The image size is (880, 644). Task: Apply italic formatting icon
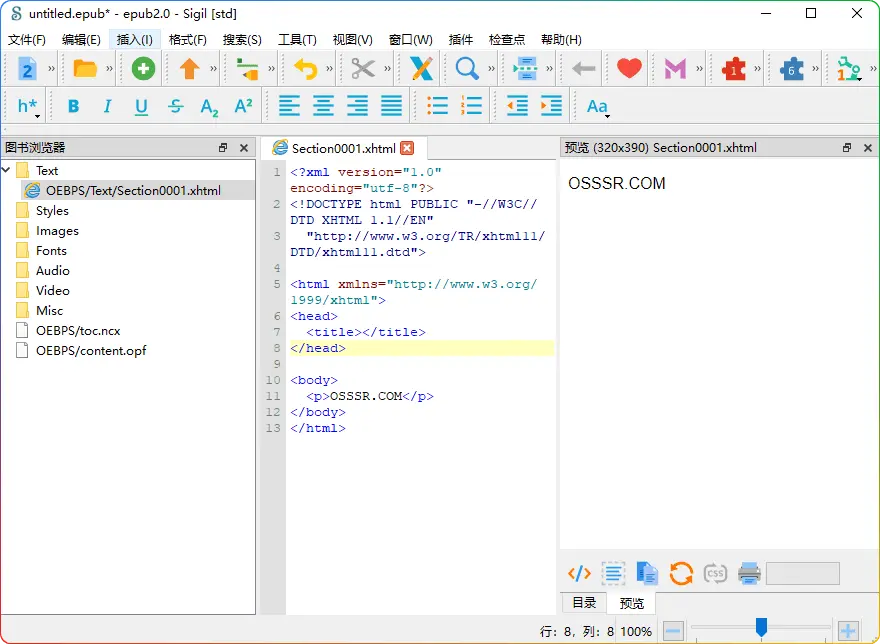click(108, 106)
